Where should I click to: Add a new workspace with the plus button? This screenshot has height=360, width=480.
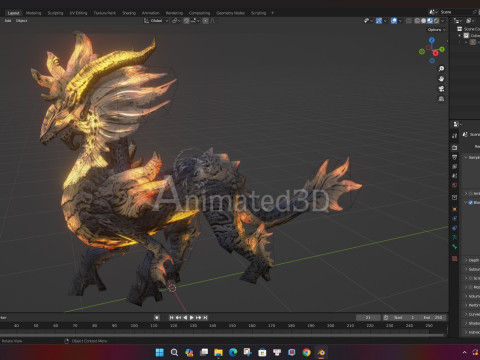[272, 13]
